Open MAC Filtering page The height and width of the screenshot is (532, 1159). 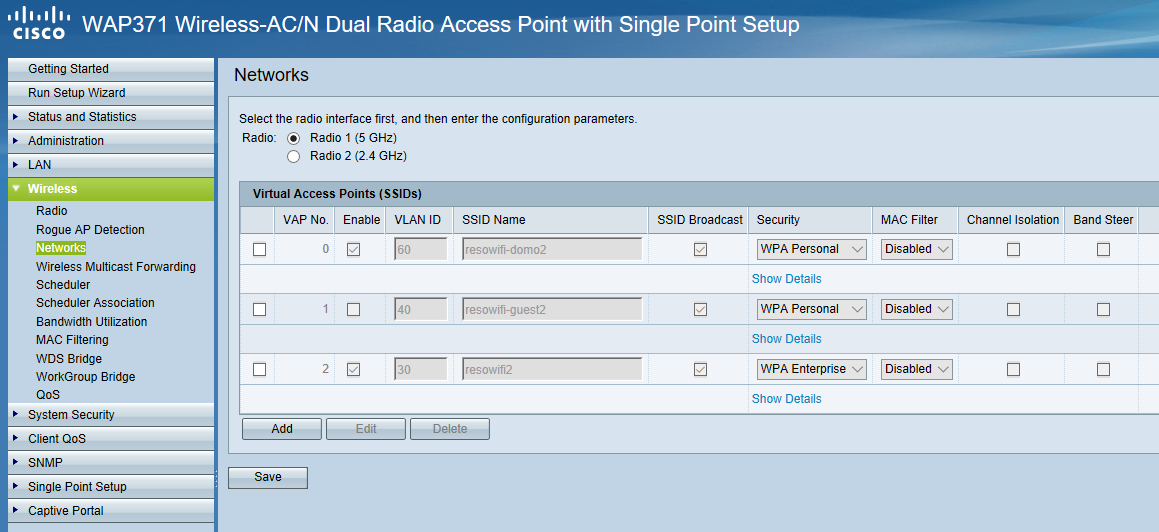72,340
